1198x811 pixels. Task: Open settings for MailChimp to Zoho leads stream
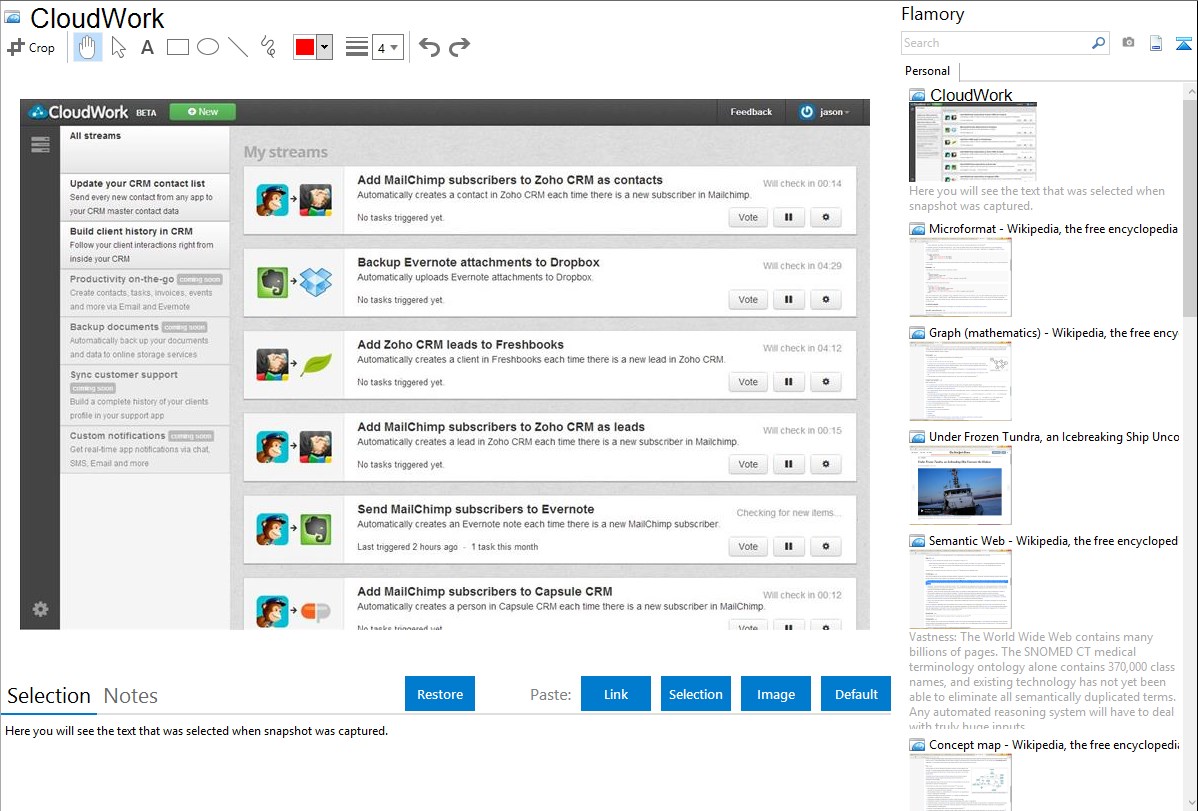[826, 464]
